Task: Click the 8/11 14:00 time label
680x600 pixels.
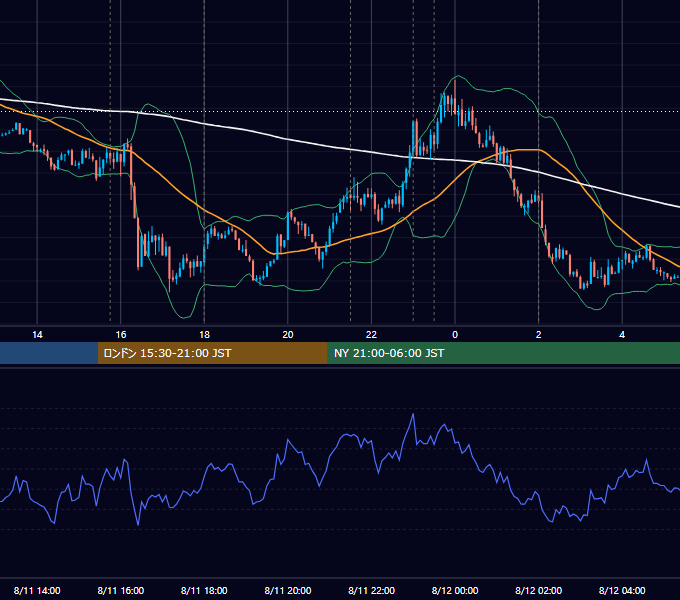Action: tap(37, 590)
